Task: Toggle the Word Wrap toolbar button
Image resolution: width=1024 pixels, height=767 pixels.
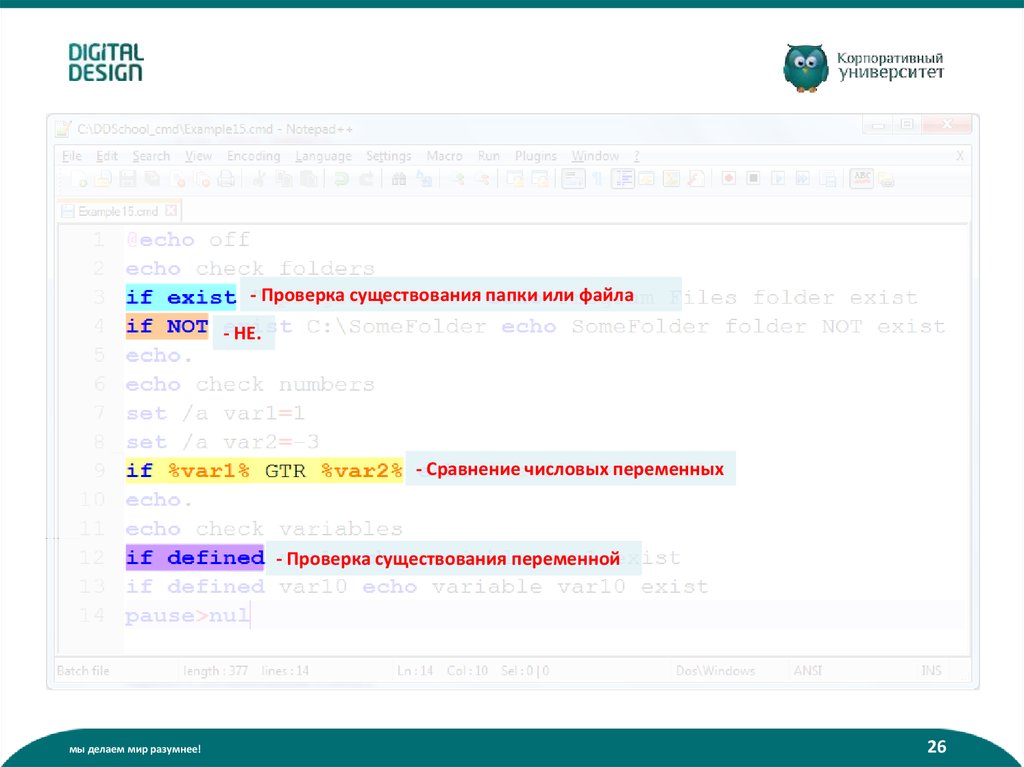Action: [x=573, y=179]
